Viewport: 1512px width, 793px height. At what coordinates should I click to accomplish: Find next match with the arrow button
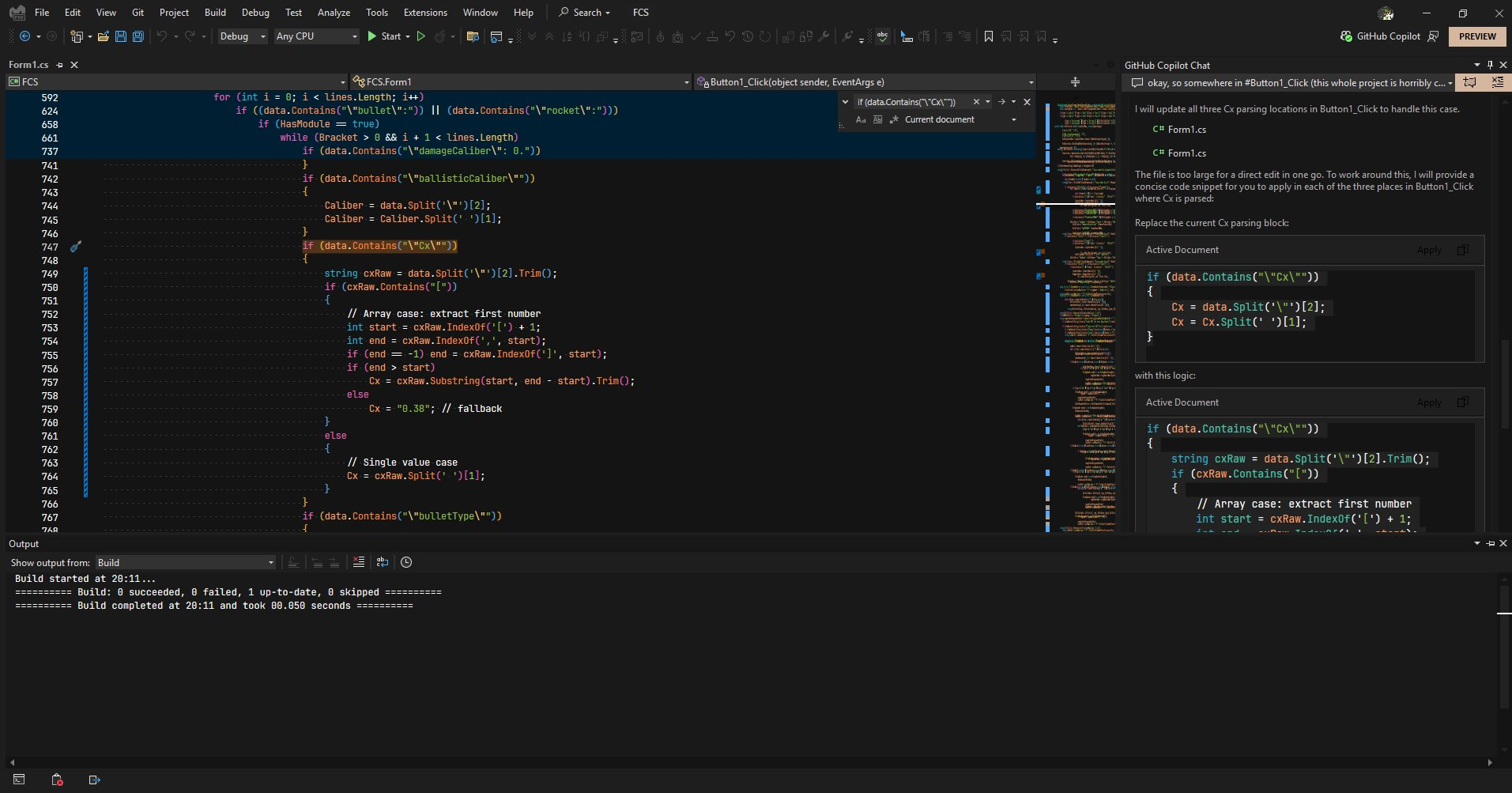coord(1001,102)
